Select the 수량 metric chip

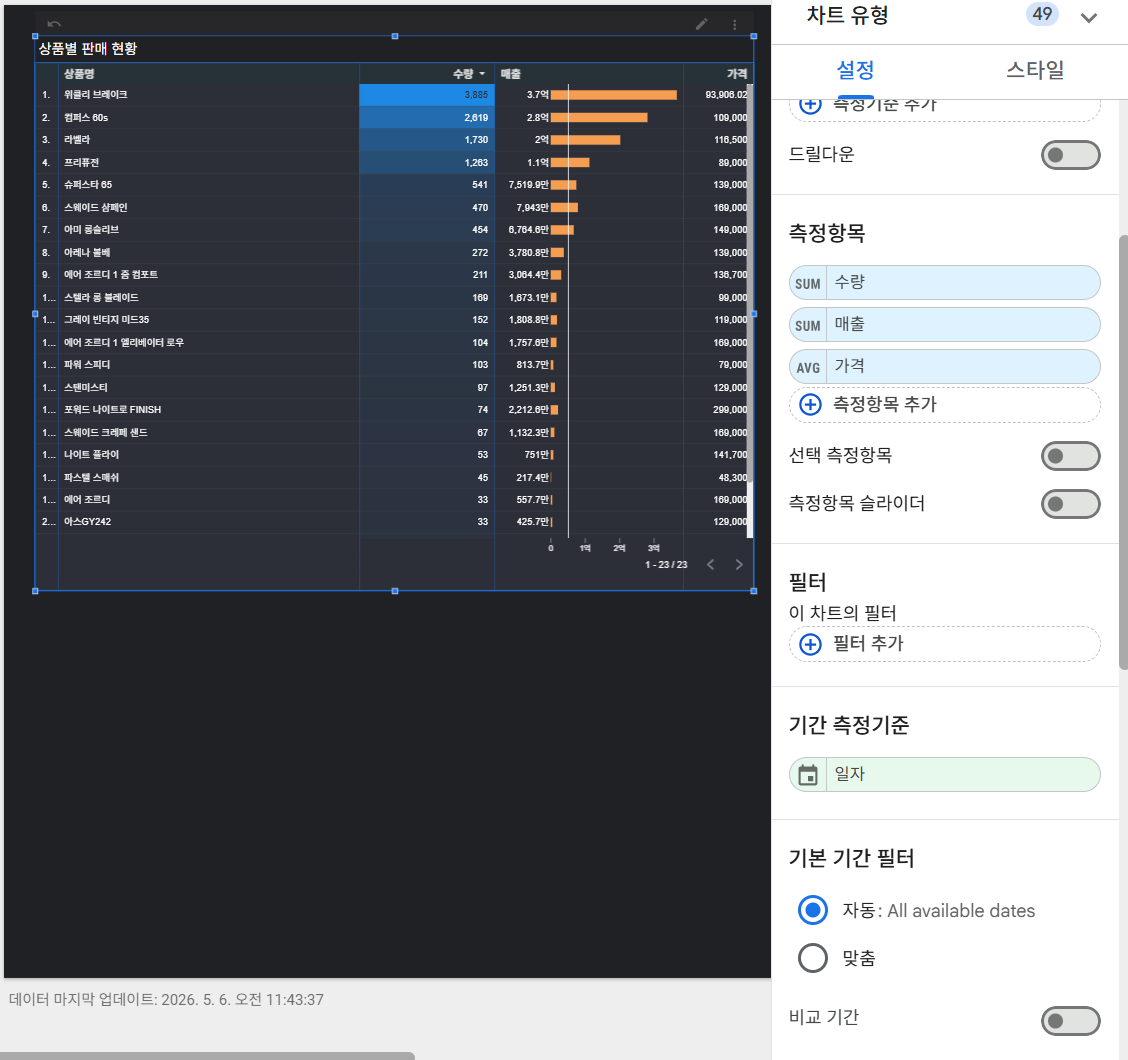pos(945,283)
